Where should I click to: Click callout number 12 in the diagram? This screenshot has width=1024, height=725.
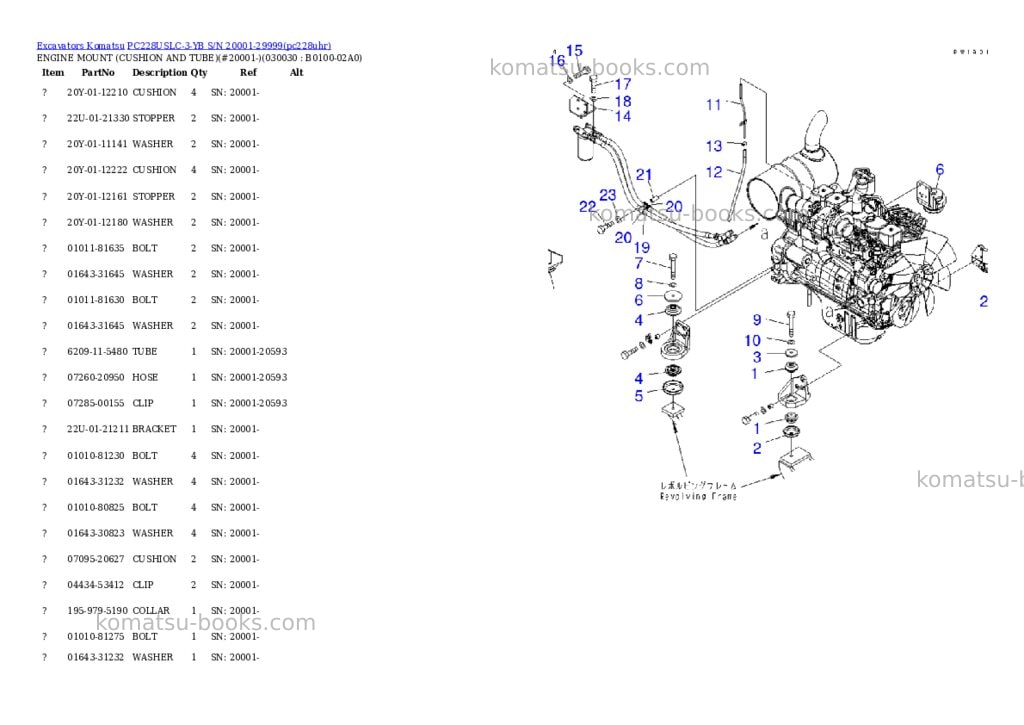coord(714,172)
